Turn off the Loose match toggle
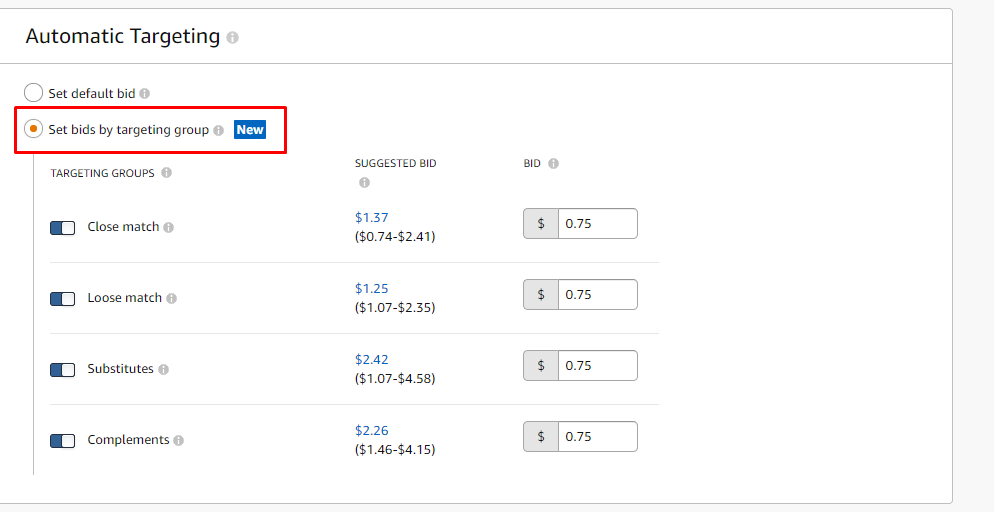This screenshot has width=994, height=512. pos(63,299)
